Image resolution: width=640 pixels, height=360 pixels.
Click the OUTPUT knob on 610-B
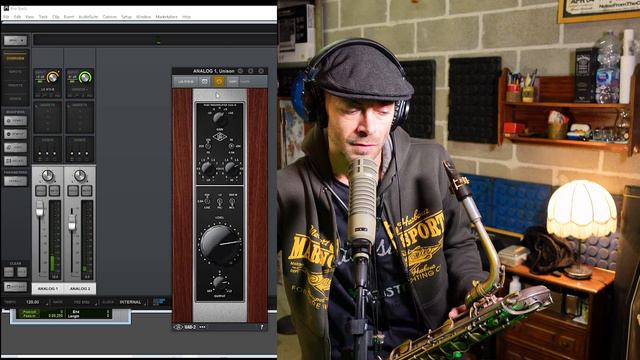(x=220, y=282)
